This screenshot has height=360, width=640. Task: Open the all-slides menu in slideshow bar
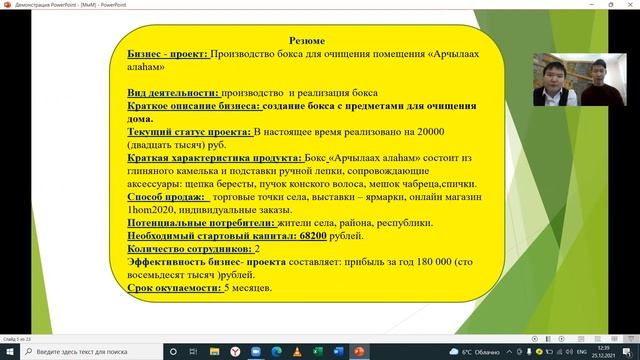[548, 339]
